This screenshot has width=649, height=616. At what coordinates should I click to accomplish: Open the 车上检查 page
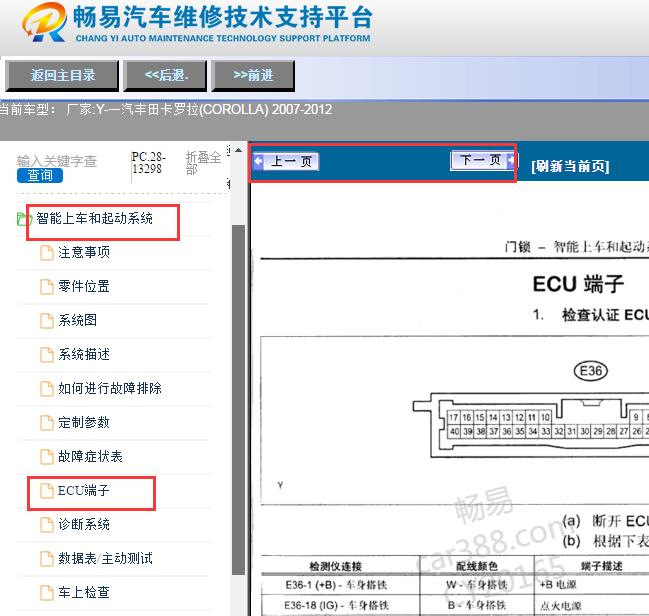84,592
